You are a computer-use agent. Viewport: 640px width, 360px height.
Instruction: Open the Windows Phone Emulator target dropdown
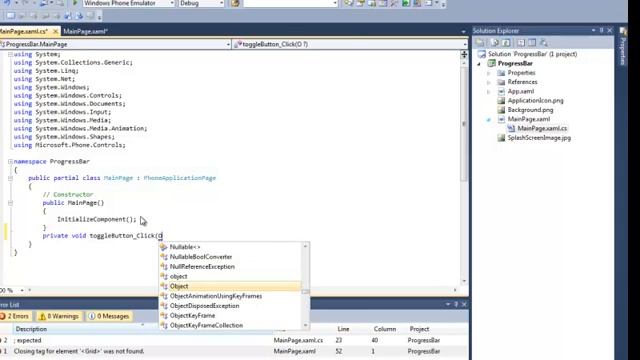(x=172, y=3)
